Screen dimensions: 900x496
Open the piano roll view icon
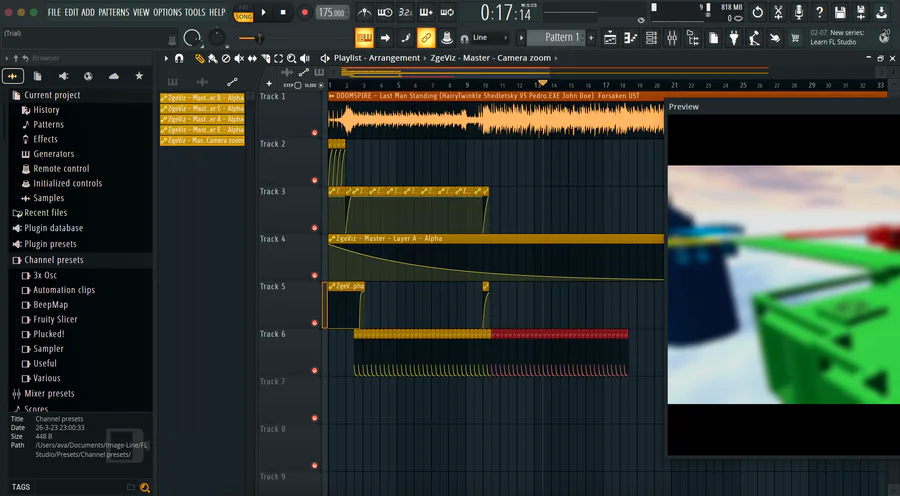tap(631, 38)
